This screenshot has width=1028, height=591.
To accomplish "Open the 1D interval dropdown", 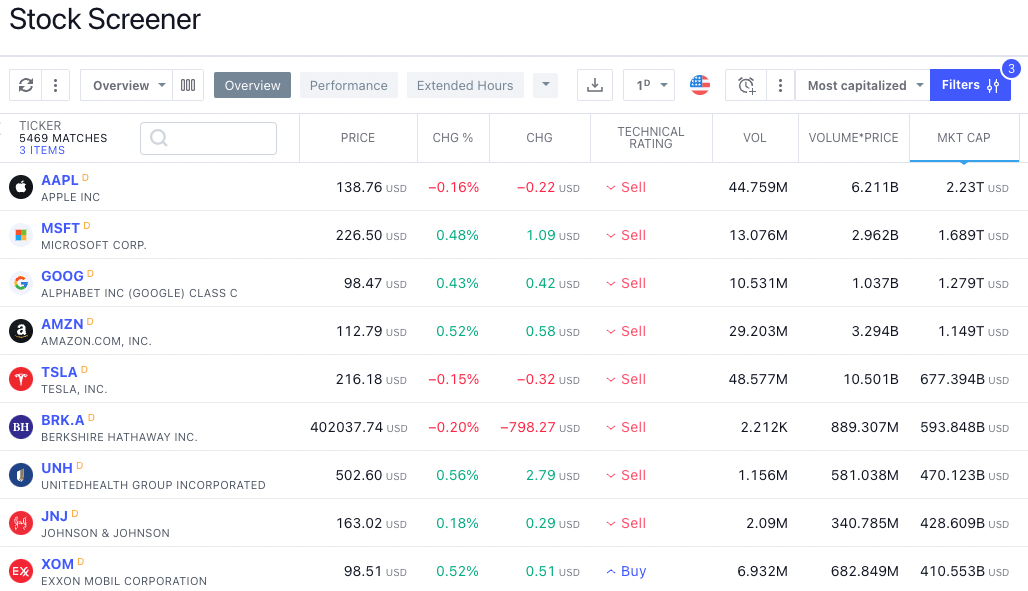I will (x=649, y=85).
